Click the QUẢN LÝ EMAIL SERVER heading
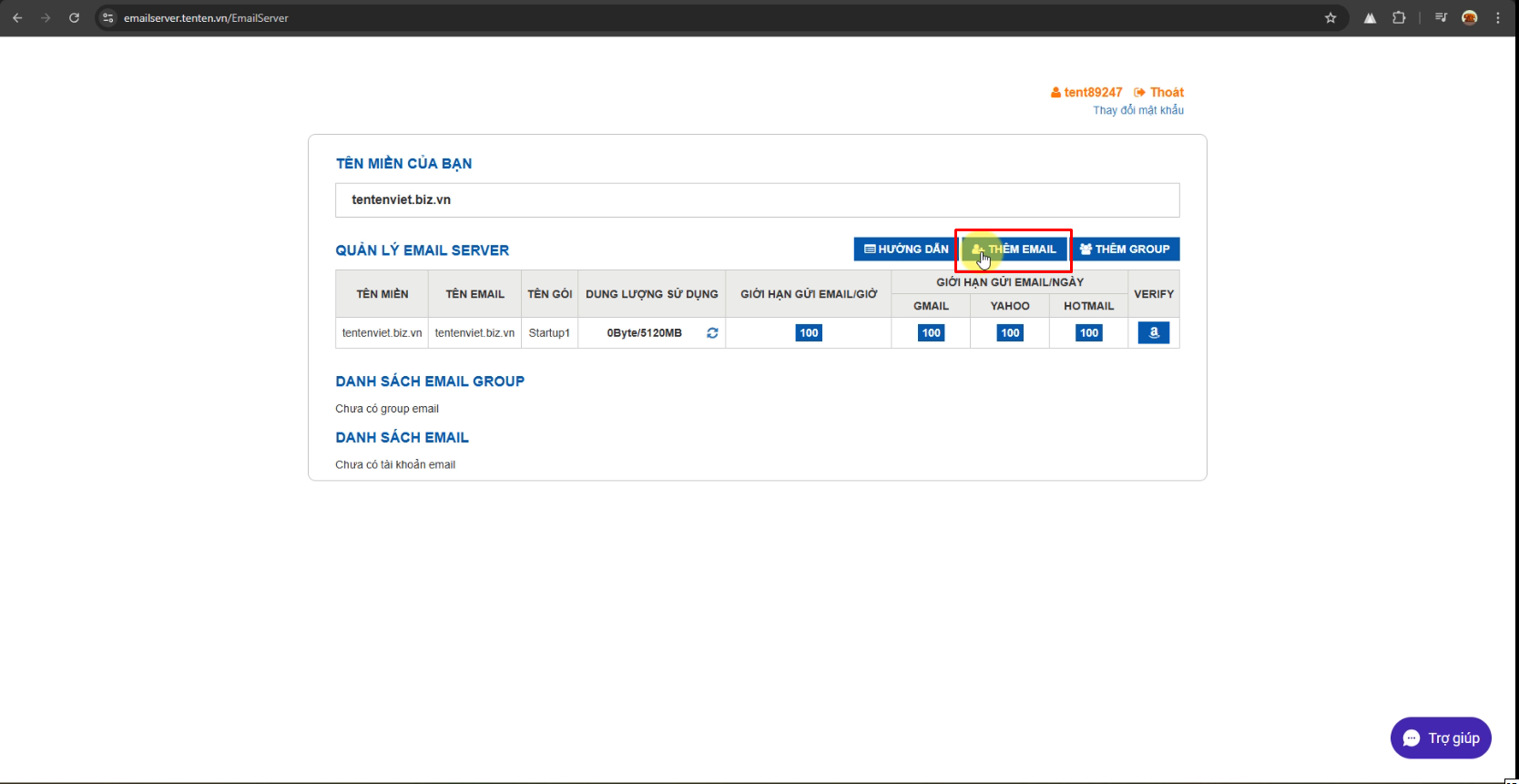Viewport: 1519px width, 784px height. click(x=423, y=250)
